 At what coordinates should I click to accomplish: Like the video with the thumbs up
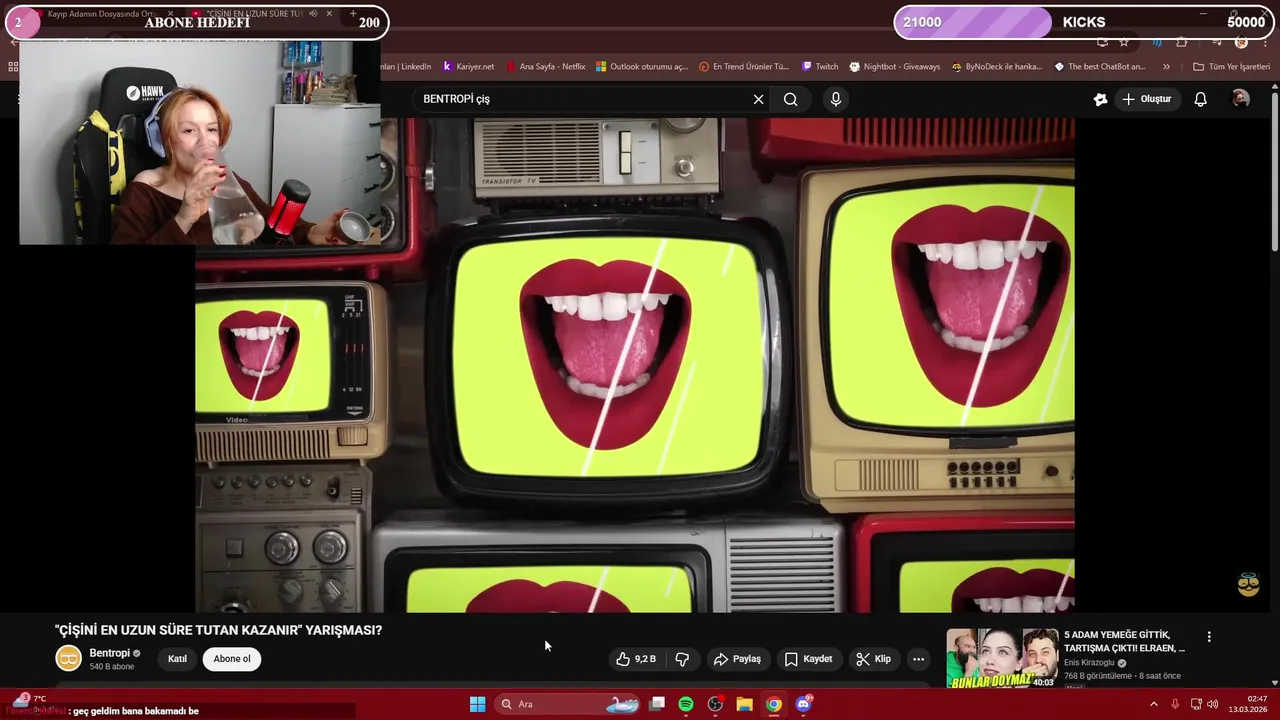[637, 659]
